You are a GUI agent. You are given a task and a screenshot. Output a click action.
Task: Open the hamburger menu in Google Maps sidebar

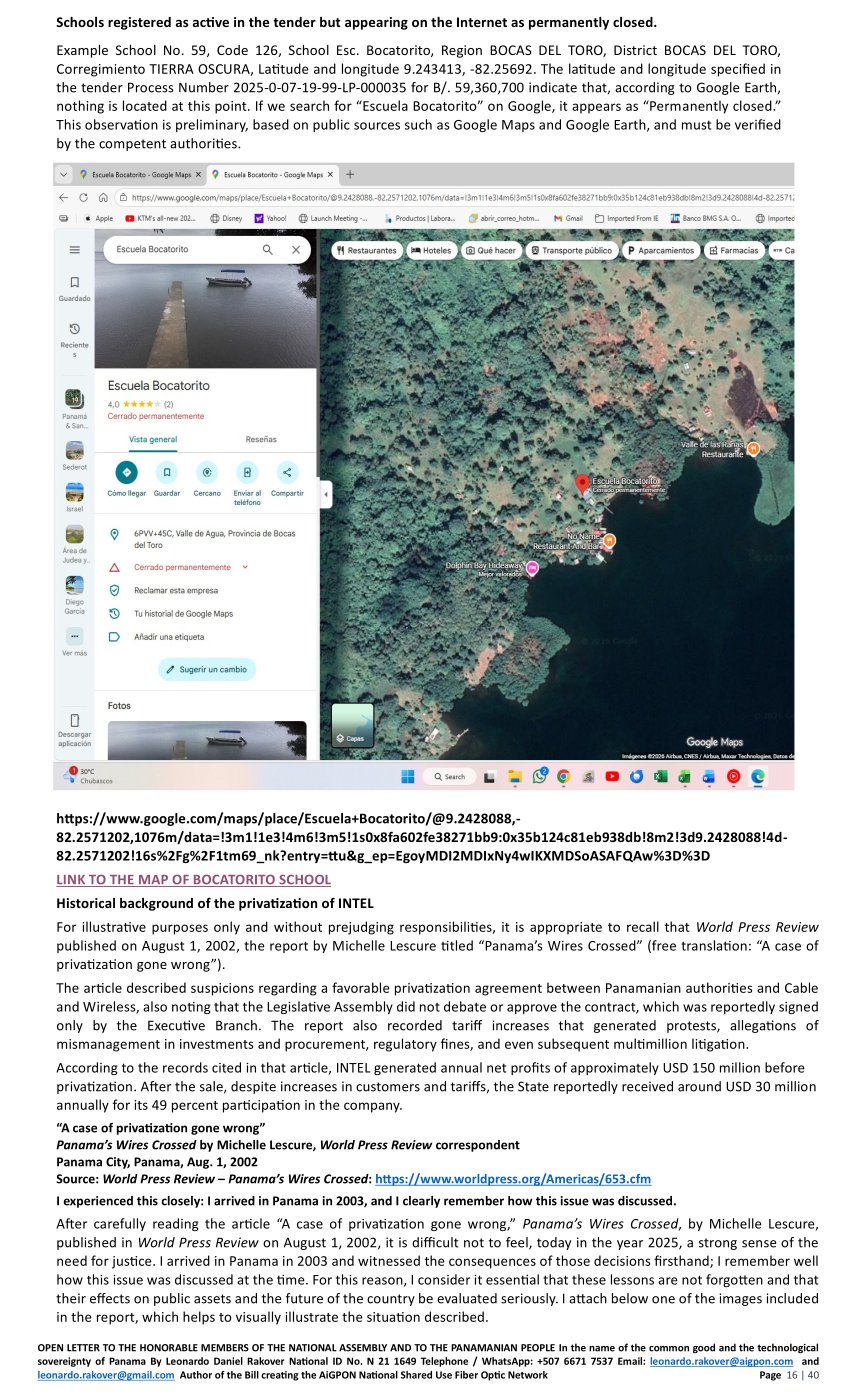click(75, 250)
